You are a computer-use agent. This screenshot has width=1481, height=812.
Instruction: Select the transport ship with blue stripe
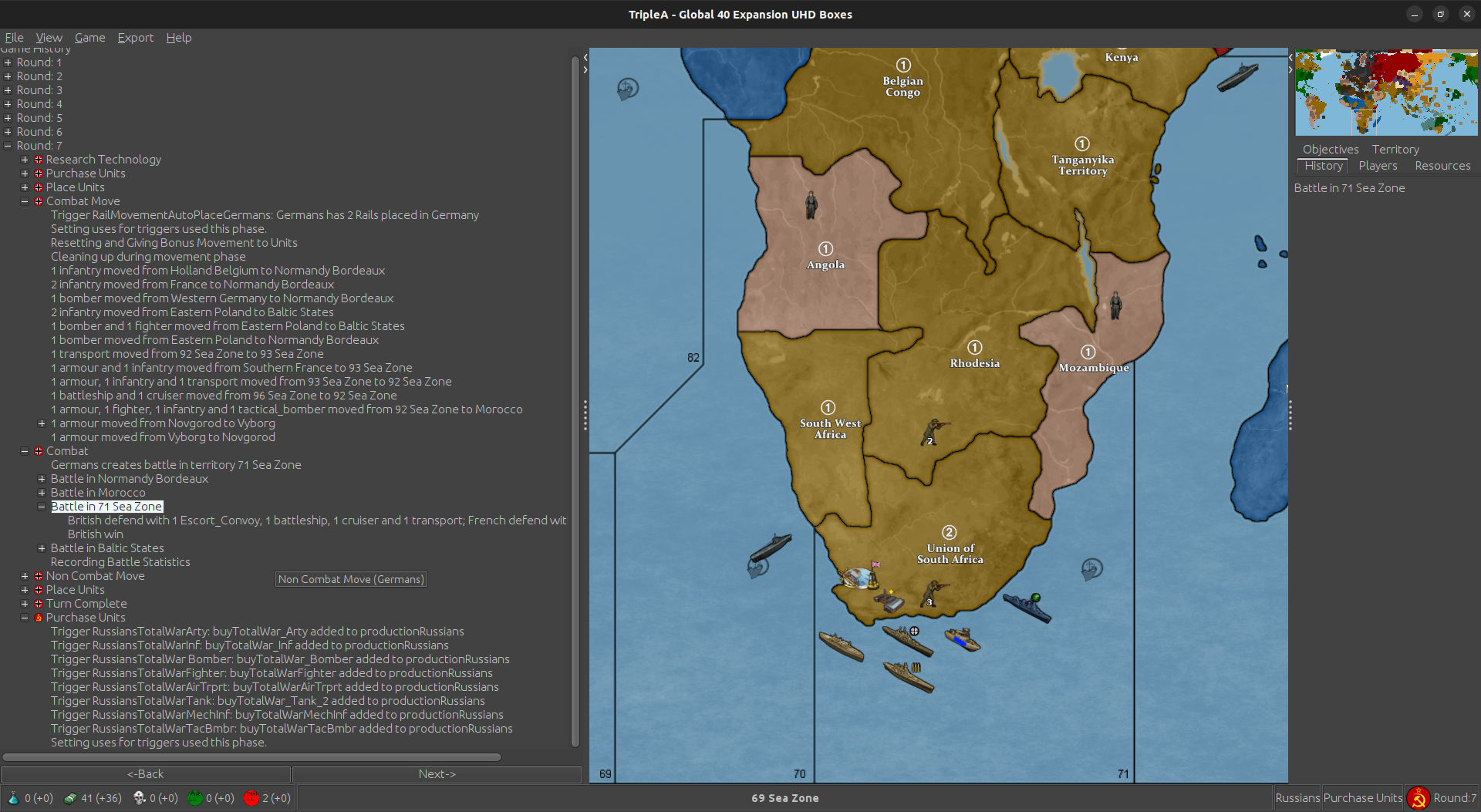pyautogui.click(x=963, y=638)
